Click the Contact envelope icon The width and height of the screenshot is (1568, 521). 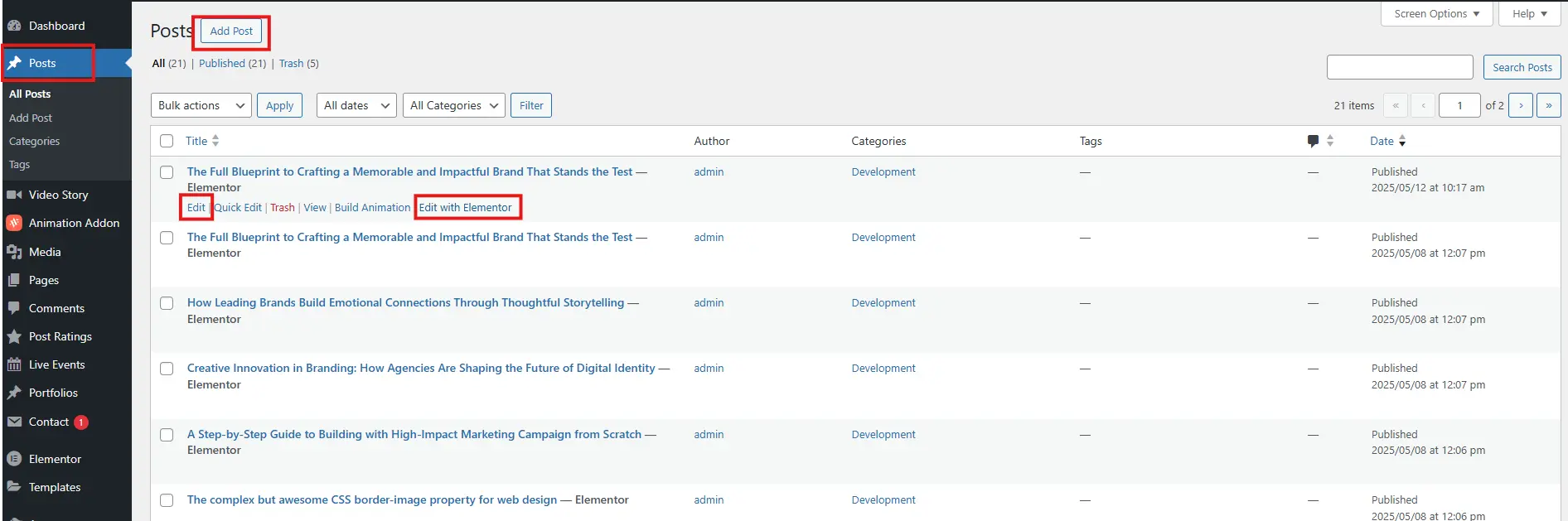pos(14,422)
